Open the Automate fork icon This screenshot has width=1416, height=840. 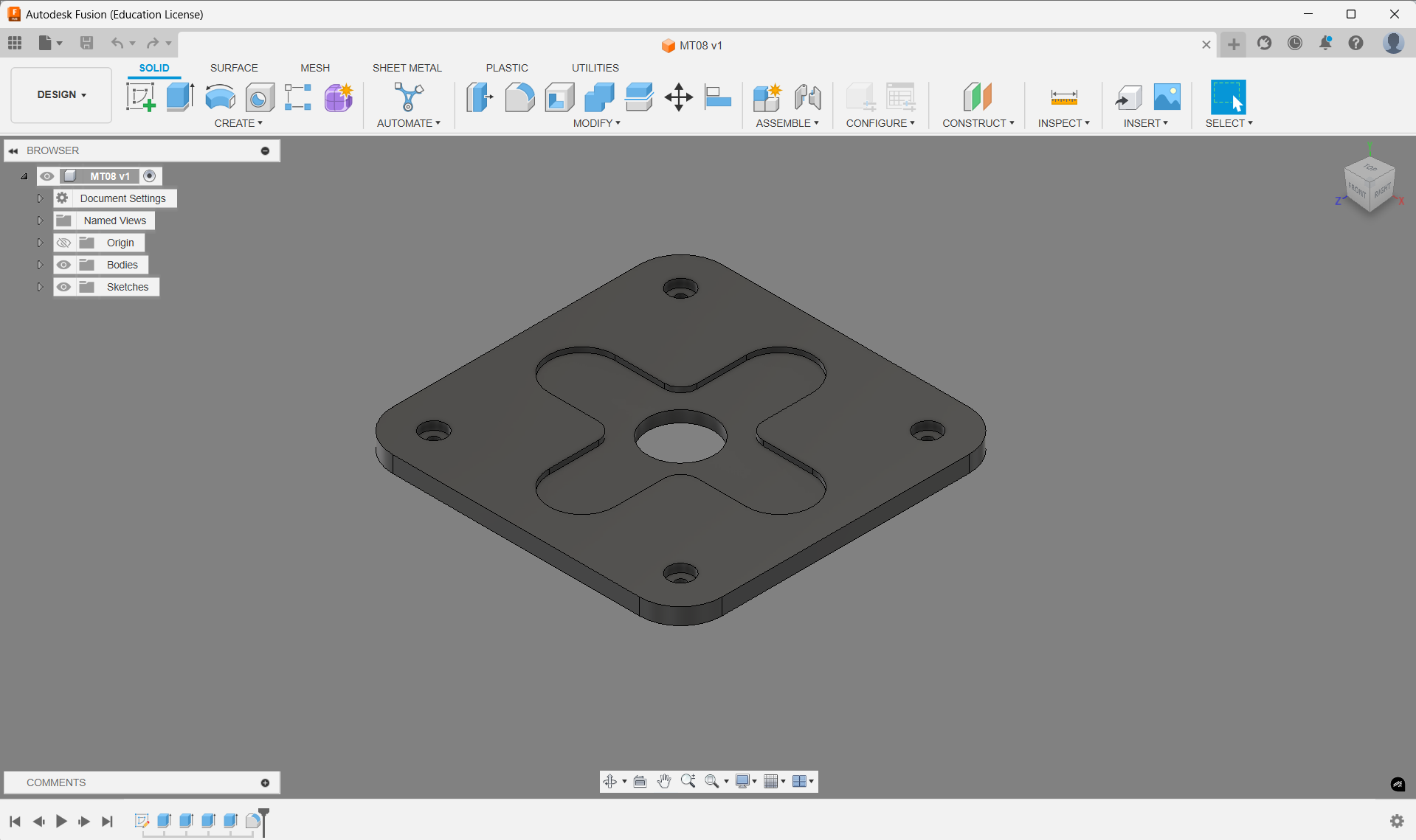(x=408, y=97)
